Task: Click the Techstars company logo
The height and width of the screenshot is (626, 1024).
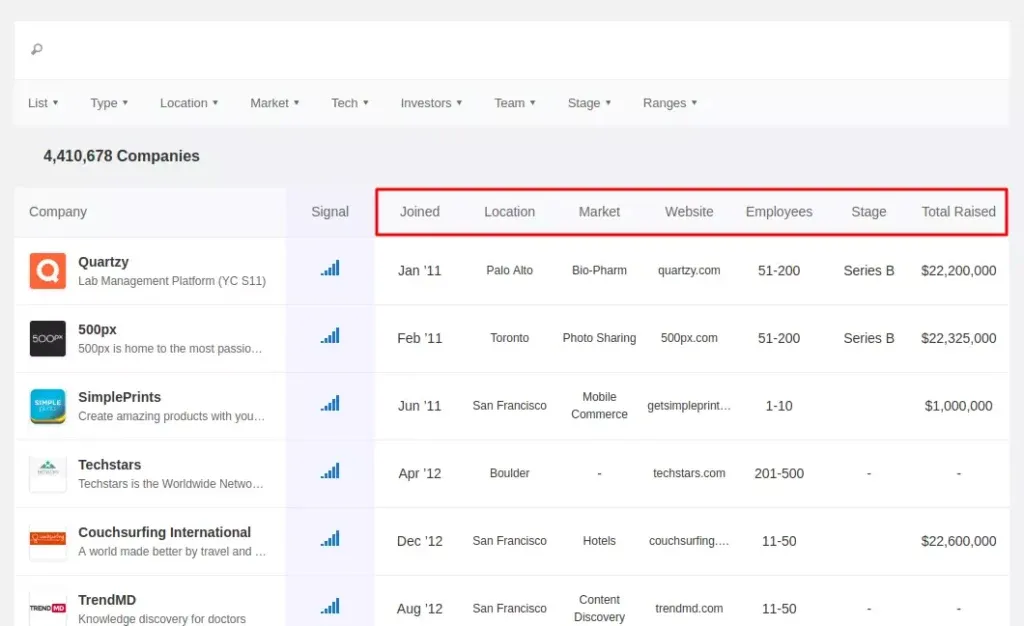Action: (47, 472)
